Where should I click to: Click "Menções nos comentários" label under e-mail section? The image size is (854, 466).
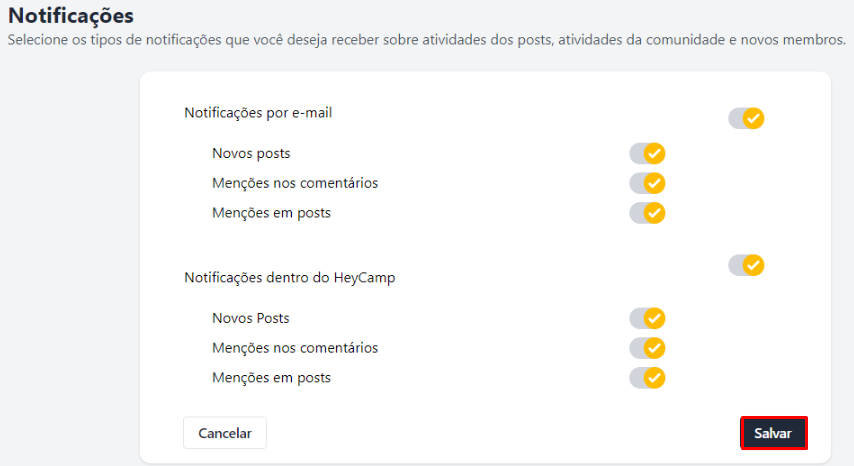(295, 183)
